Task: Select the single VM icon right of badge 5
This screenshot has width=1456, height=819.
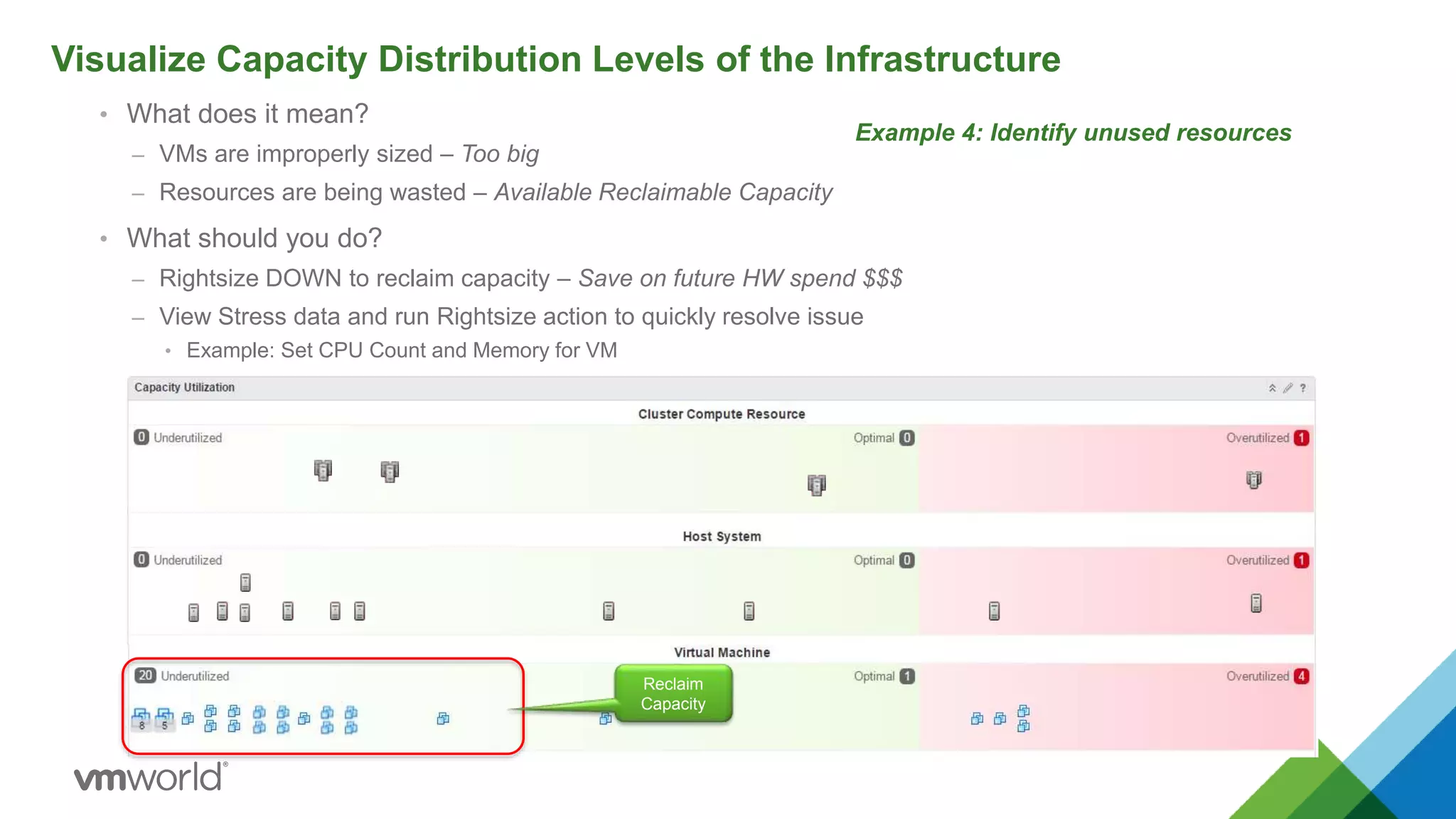Action: coord(188,719)
